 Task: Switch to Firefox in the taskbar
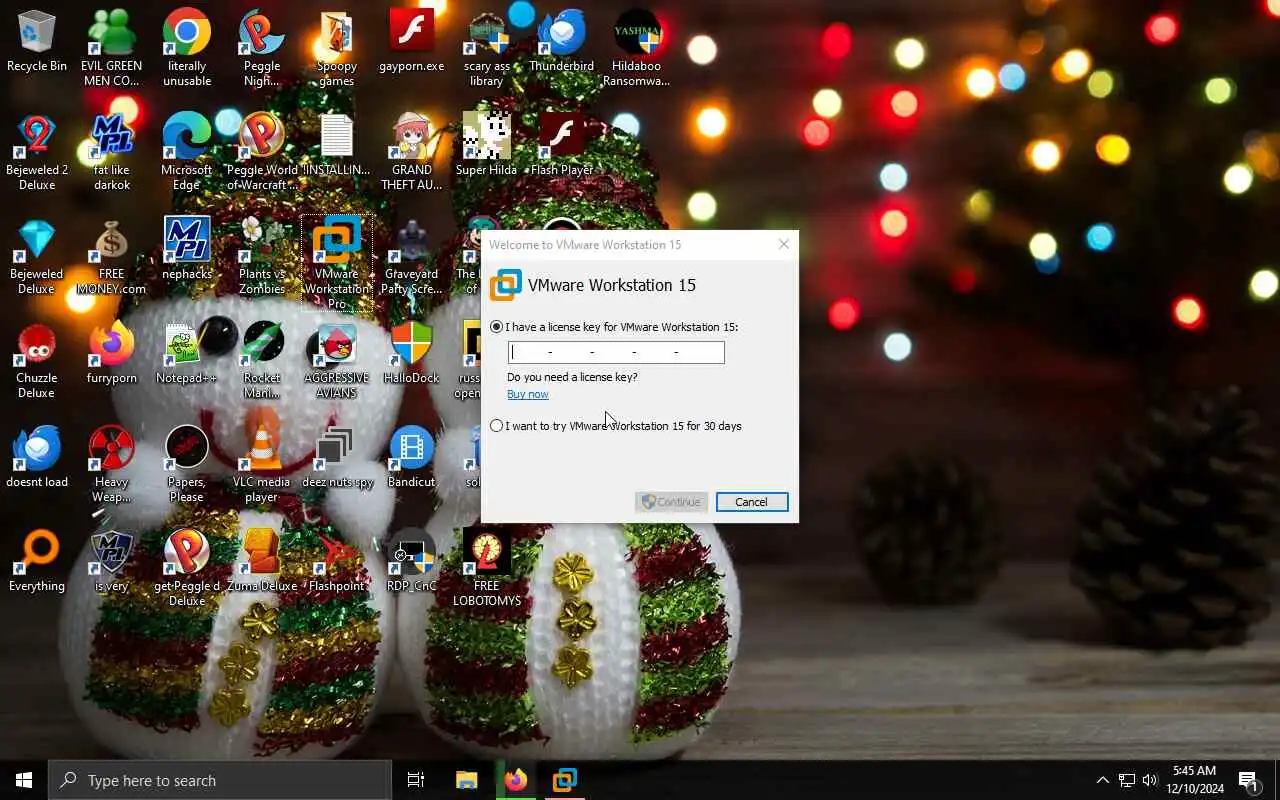[515, 780]
